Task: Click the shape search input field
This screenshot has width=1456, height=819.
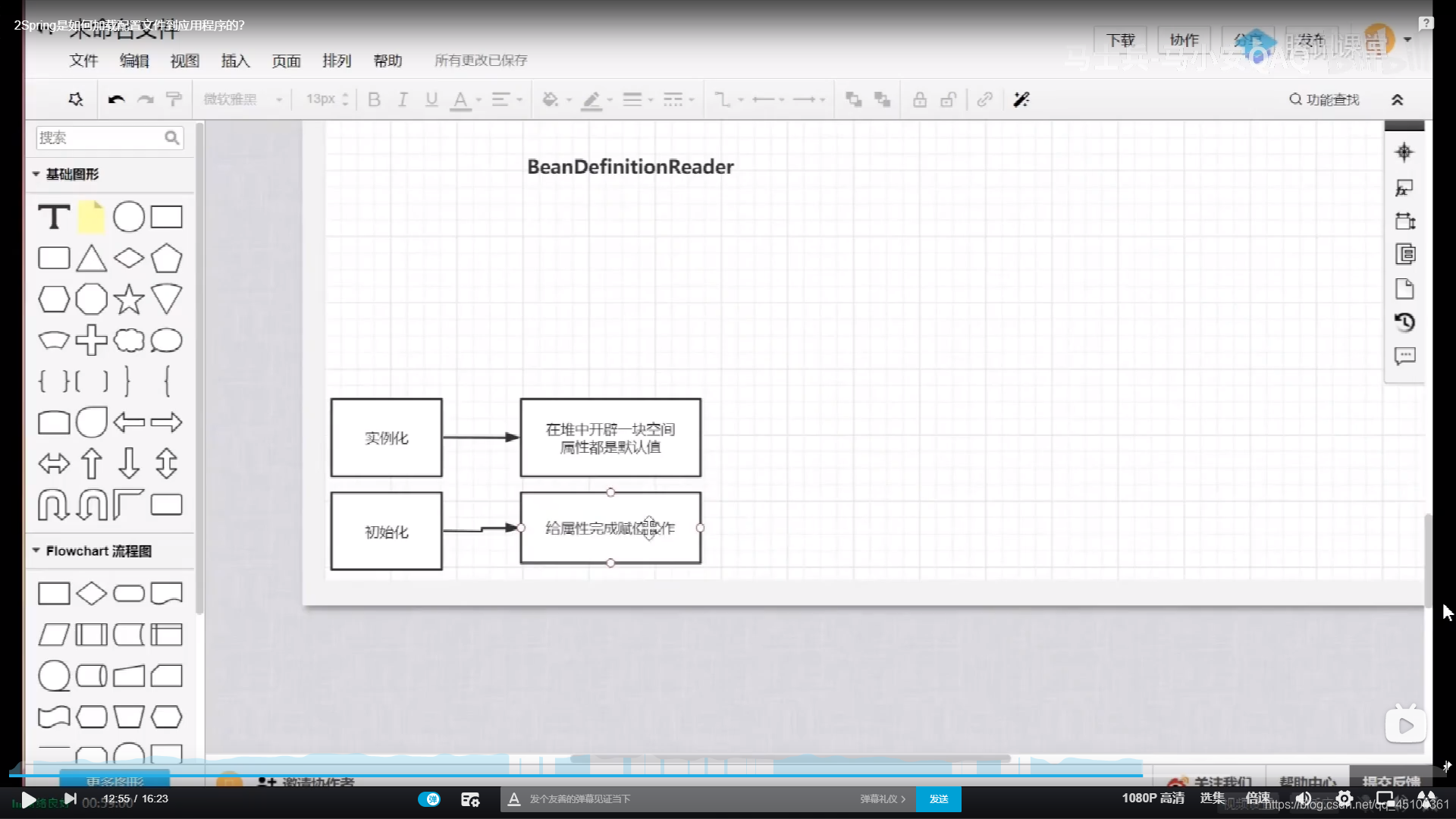Action: (110, 137)
